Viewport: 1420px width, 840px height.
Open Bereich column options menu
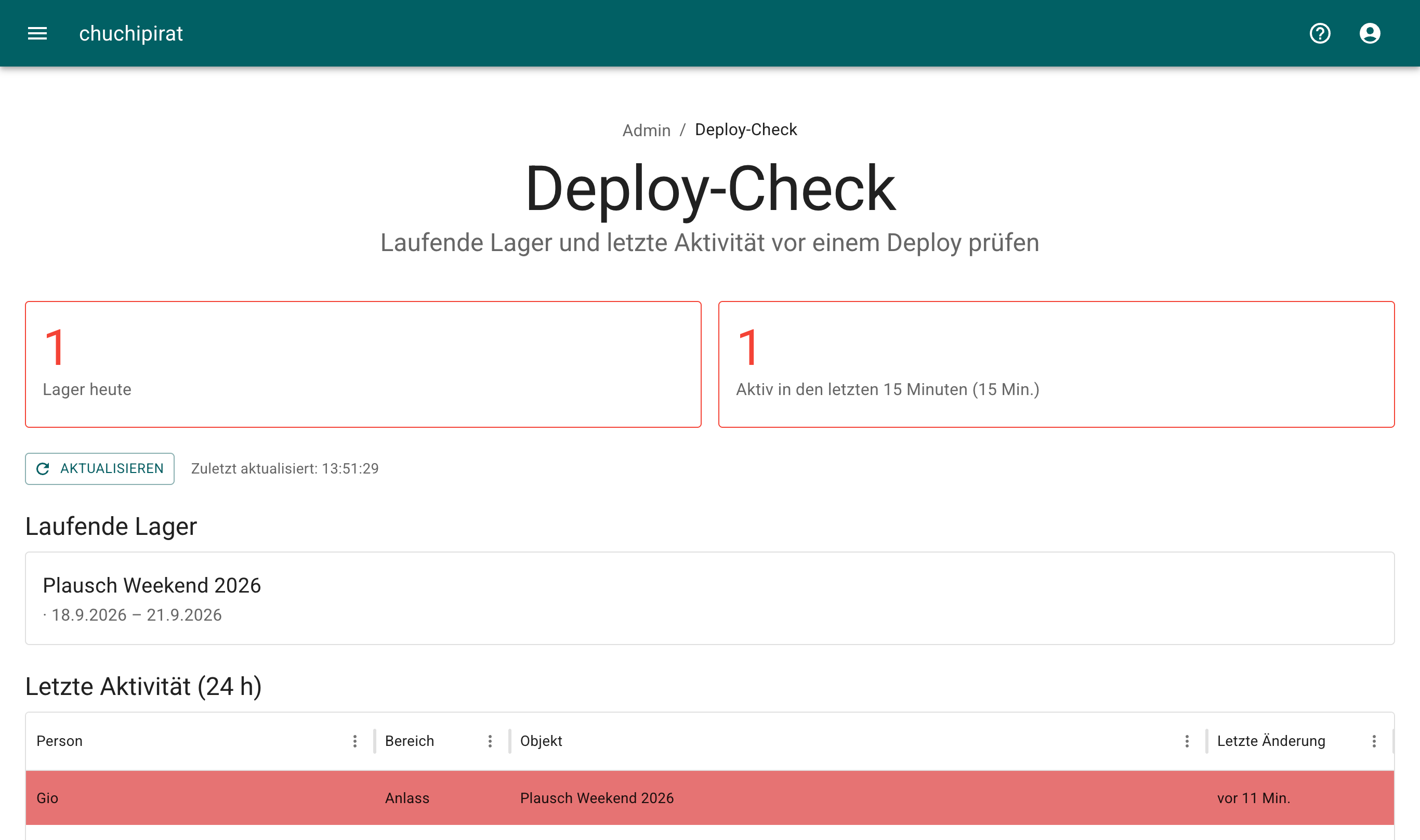coord(490,742)
